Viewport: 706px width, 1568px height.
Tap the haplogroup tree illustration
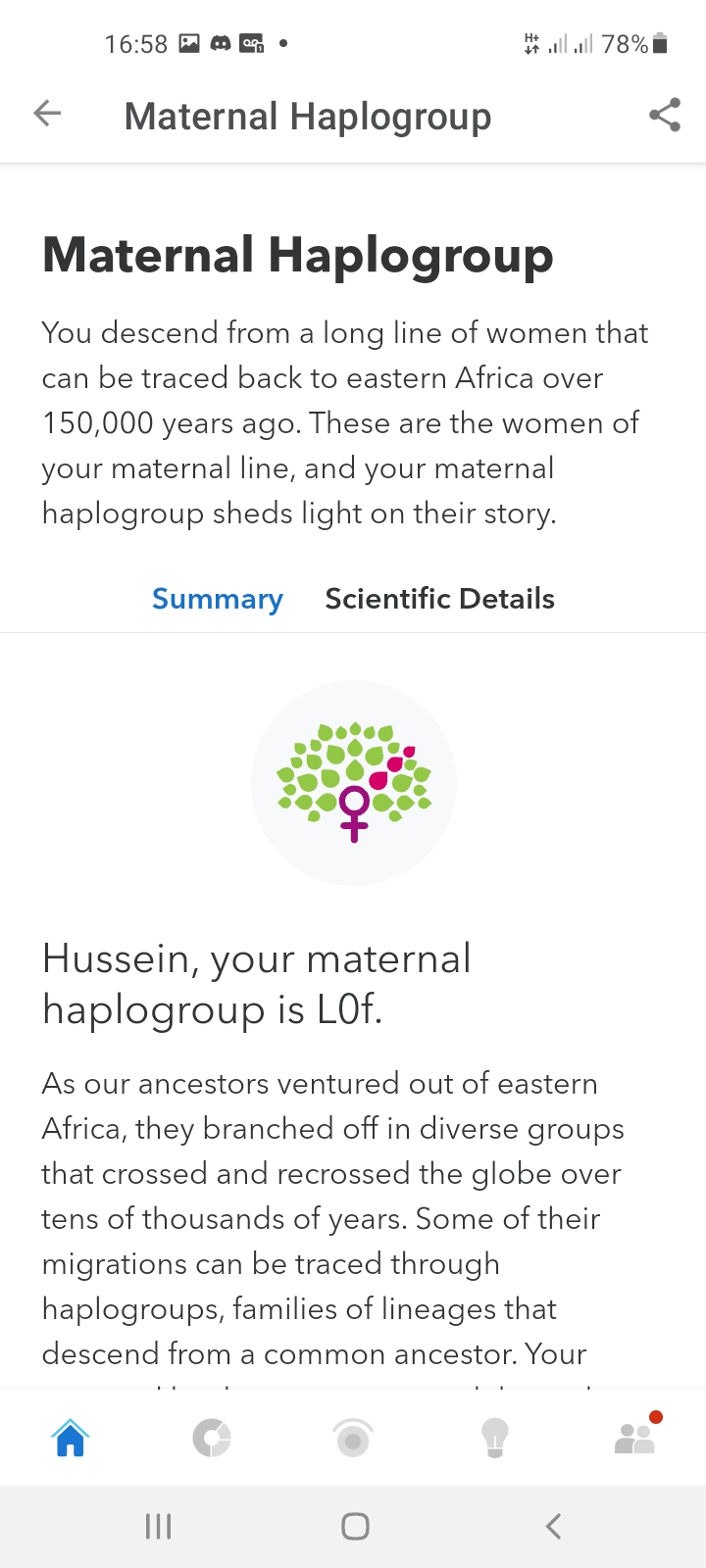[354, 782]
